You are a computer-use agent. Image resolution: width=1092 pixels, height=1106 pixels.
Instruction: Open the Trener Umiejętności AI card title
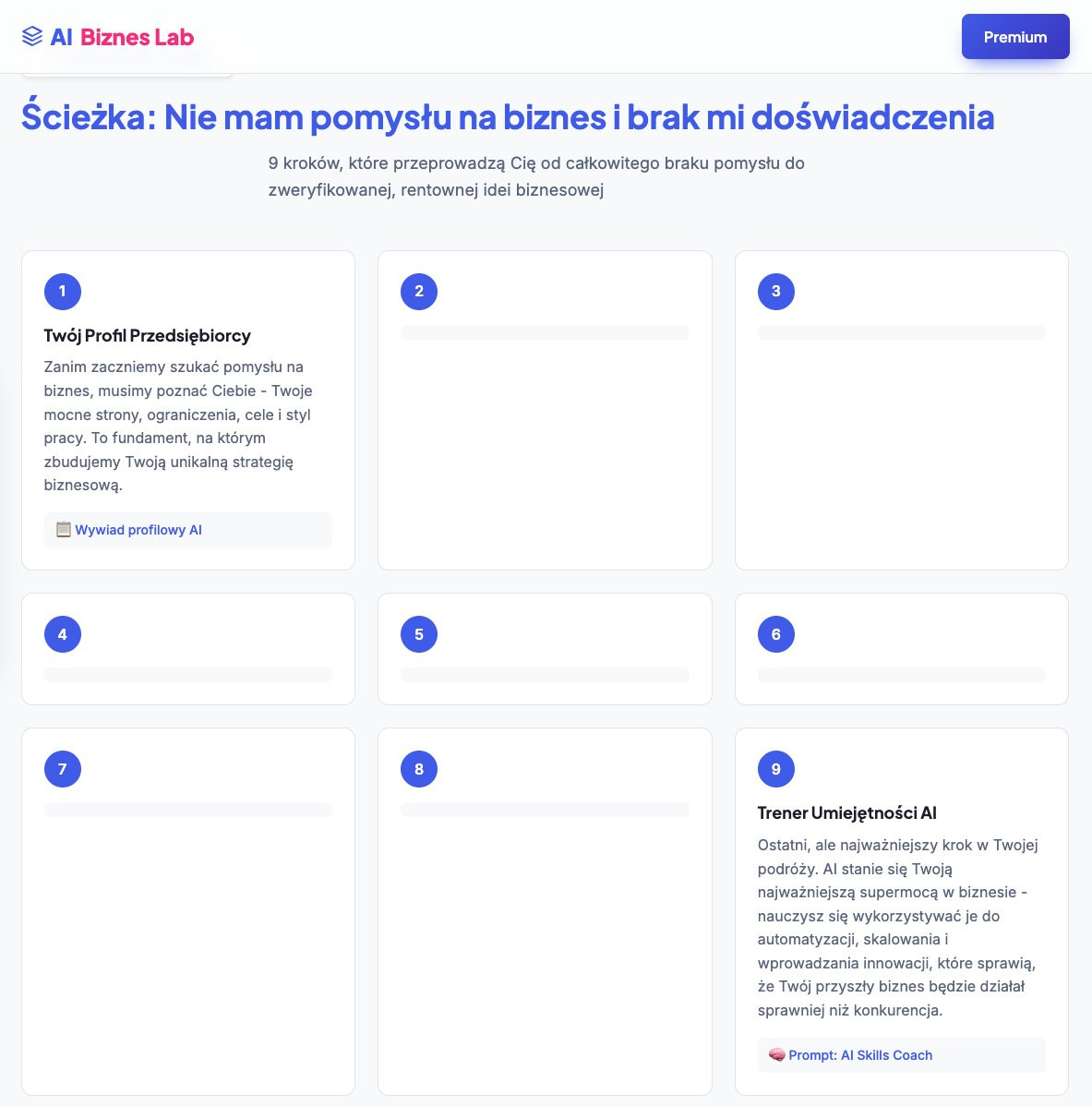pos(847,813)
